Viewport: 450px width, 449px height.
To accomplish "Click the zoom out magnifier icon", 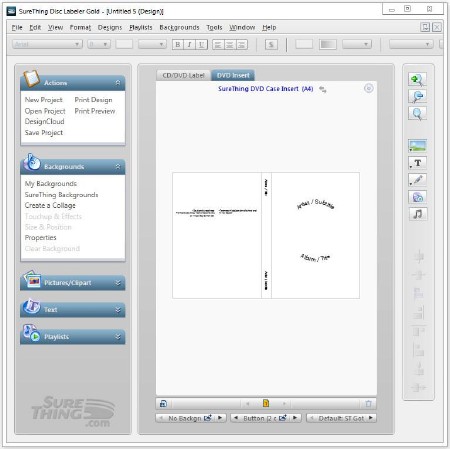I will 417,97.
